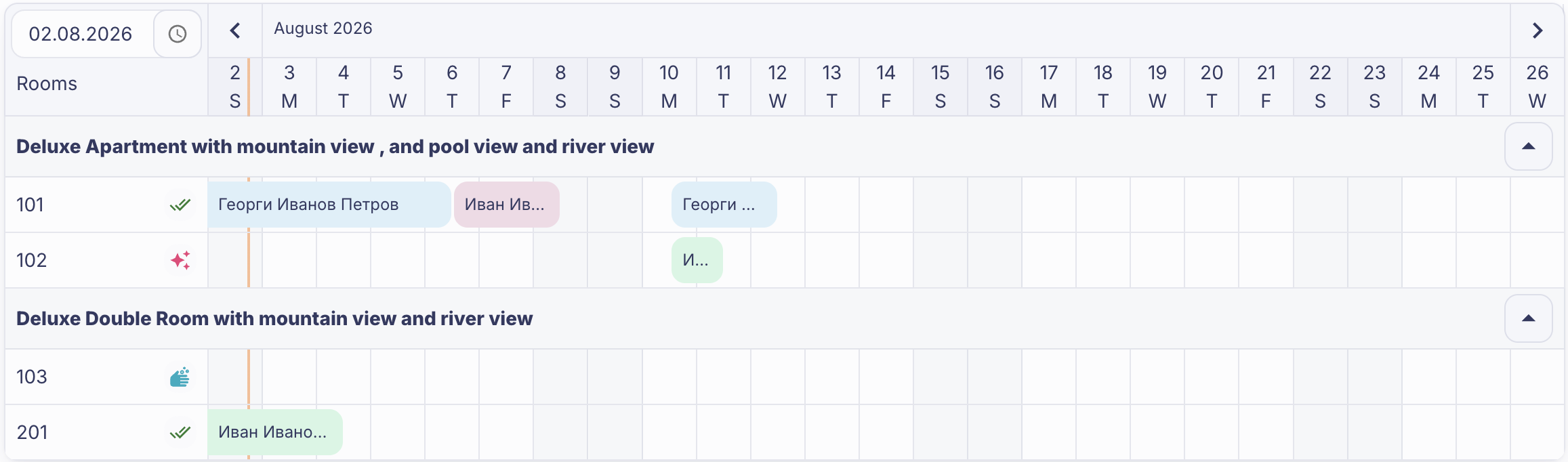Click room 102 sparkle status icon

(180, 260)
